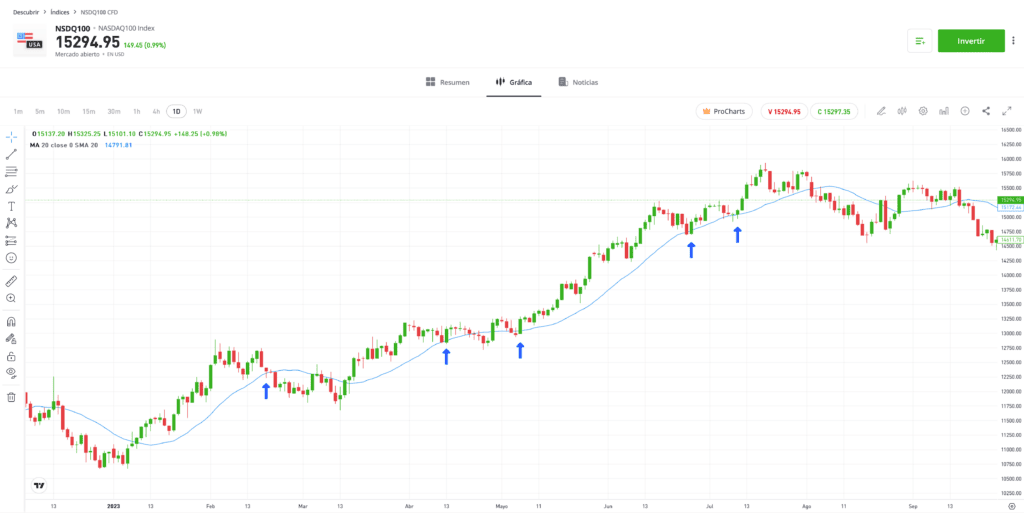The height and width of the screenshot is (513, 1024).
Task: Open the emoji sticker tool
Action: (x=11, y=258)
